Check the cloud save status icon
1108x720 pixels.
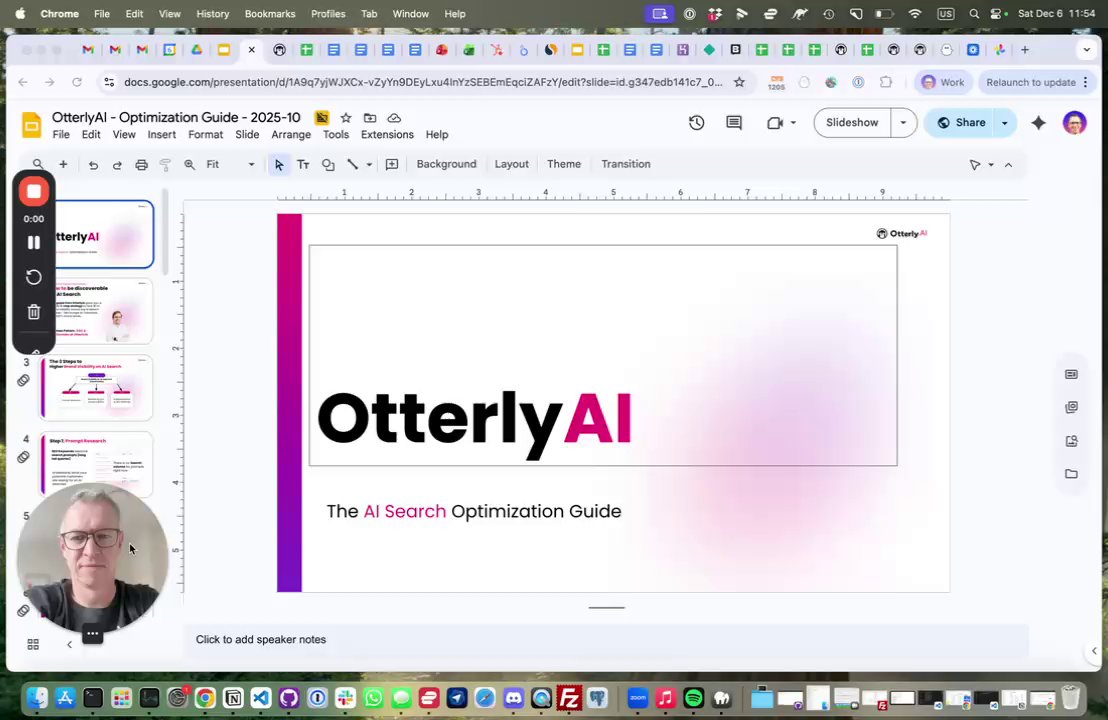[x=394, y=118]
